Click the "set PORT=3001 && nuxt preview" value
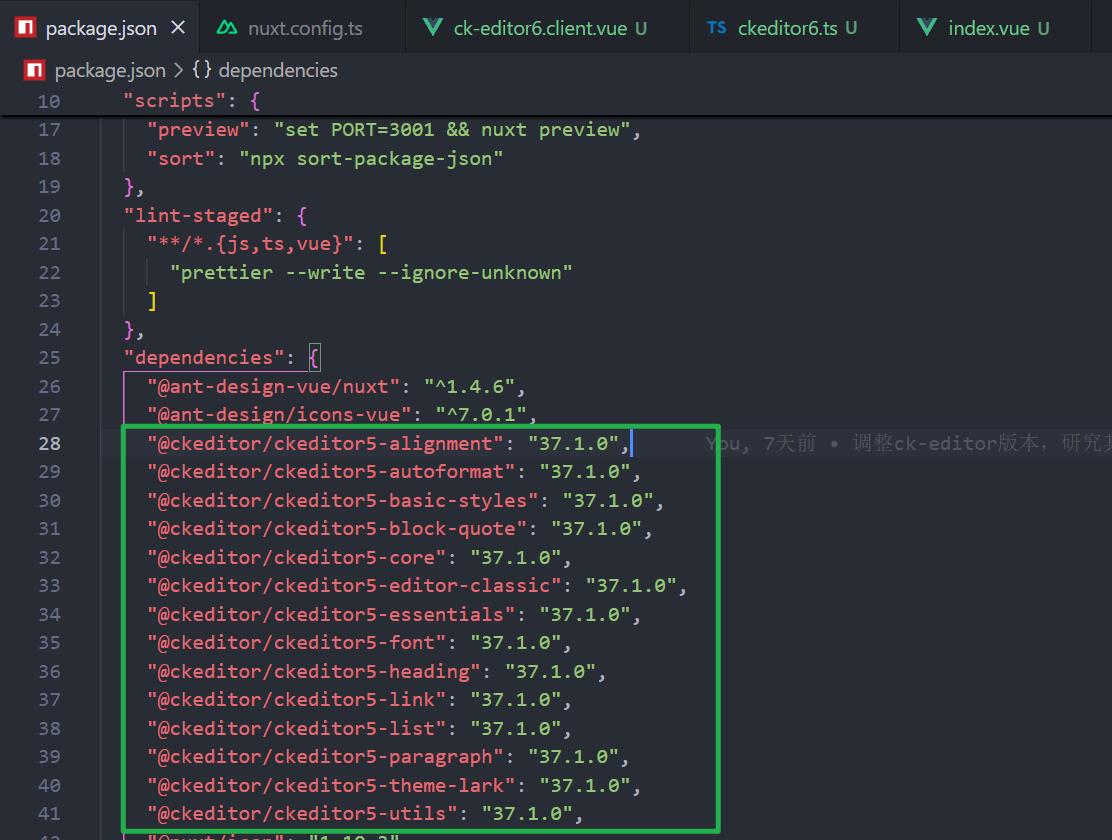This screenshot has width=1112, height=840. pos(452,130)
